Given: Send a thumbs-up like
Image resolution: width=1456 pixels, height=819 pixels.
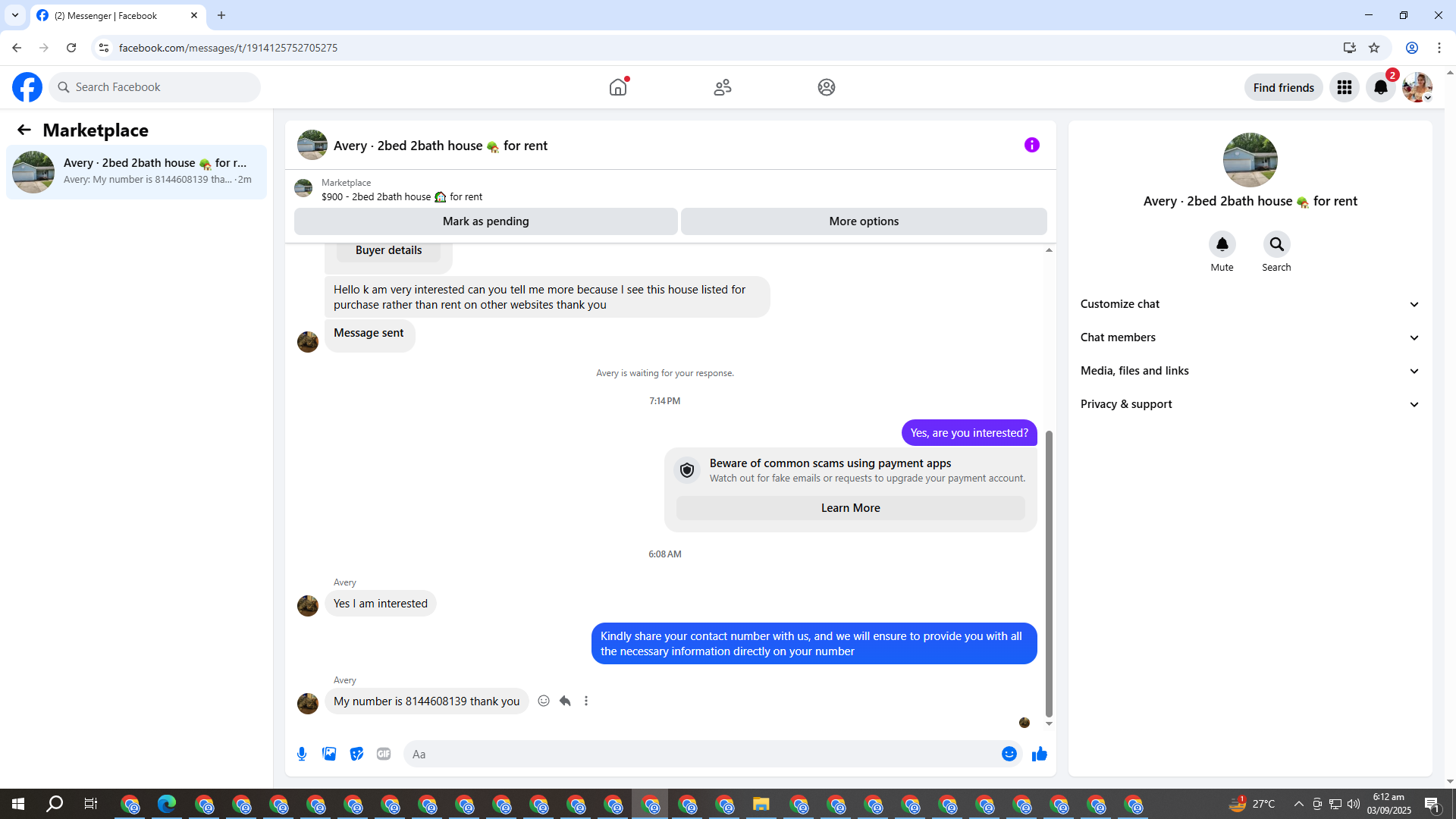Looking at the screenshot, I should (x=1040, y=754).
